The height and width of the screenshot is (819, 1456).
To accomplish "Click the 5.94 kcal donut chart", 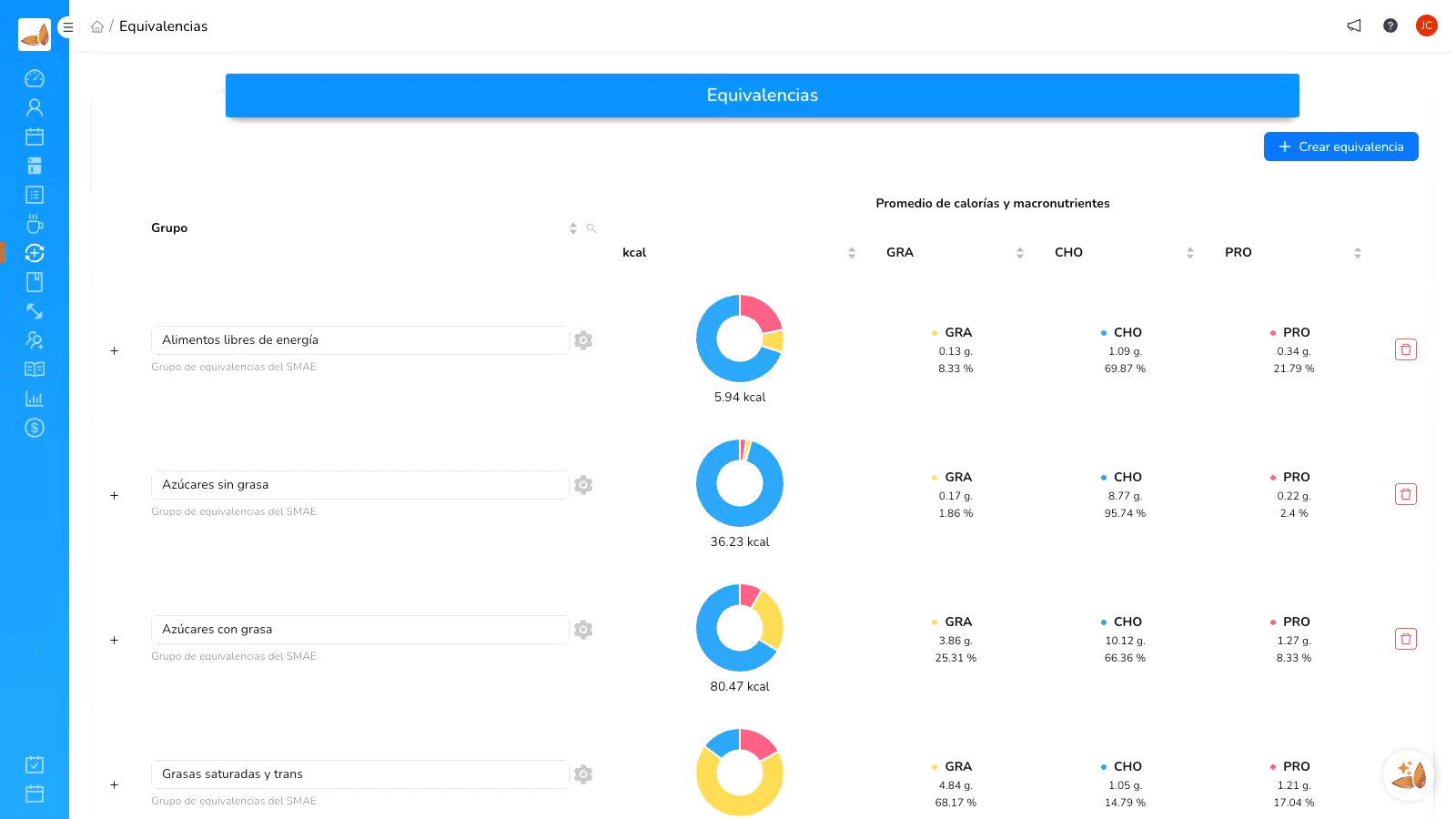I will point(740,339).
